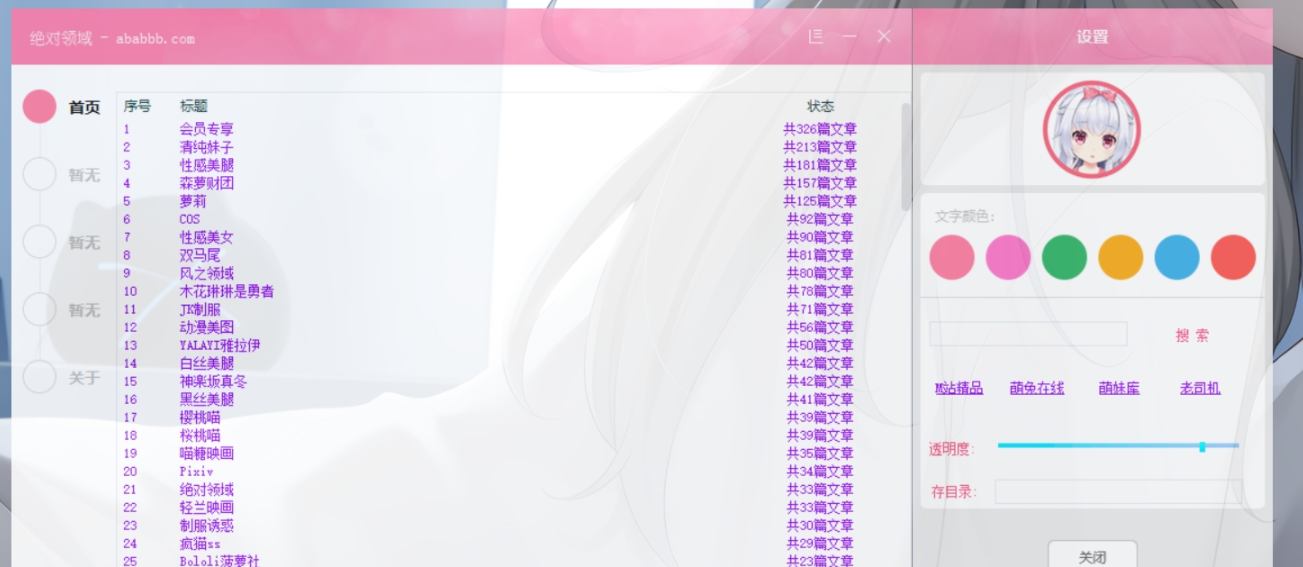
Task: Click the menu list icon in title bar
Action: 816,37
